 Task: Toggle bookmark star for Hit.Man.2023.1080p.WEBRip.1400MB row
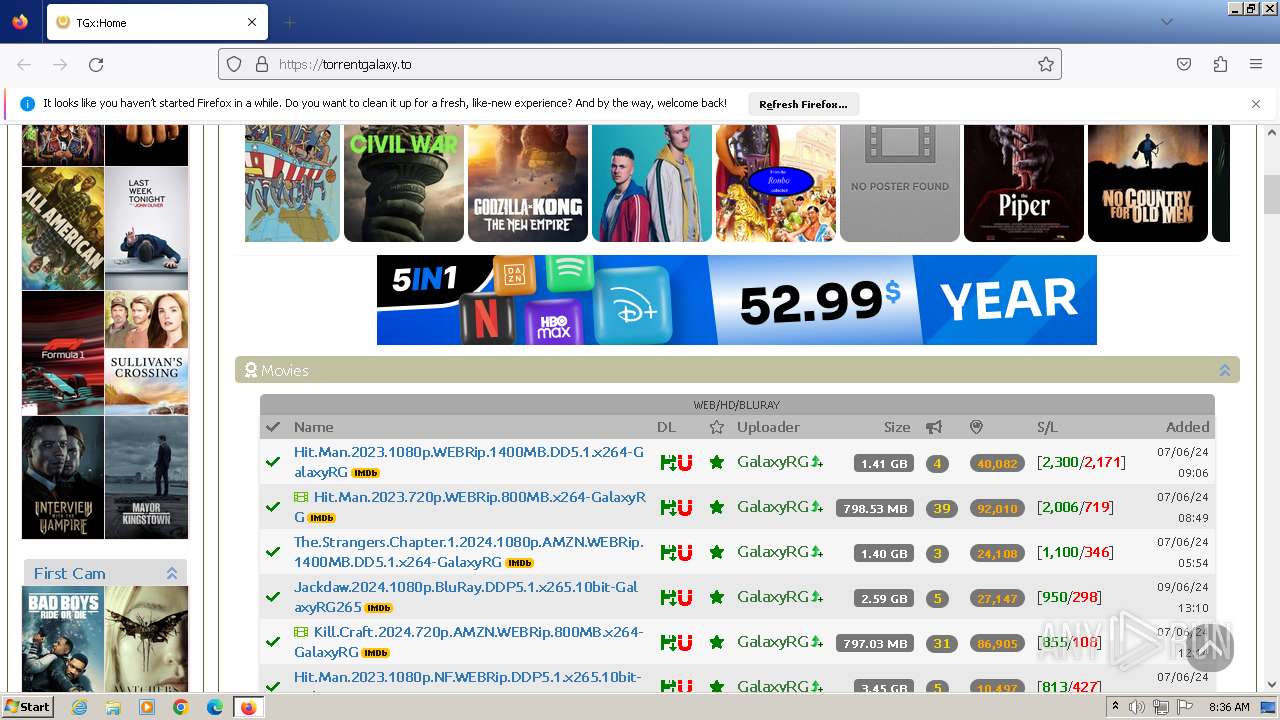click(x=716, y=462)
